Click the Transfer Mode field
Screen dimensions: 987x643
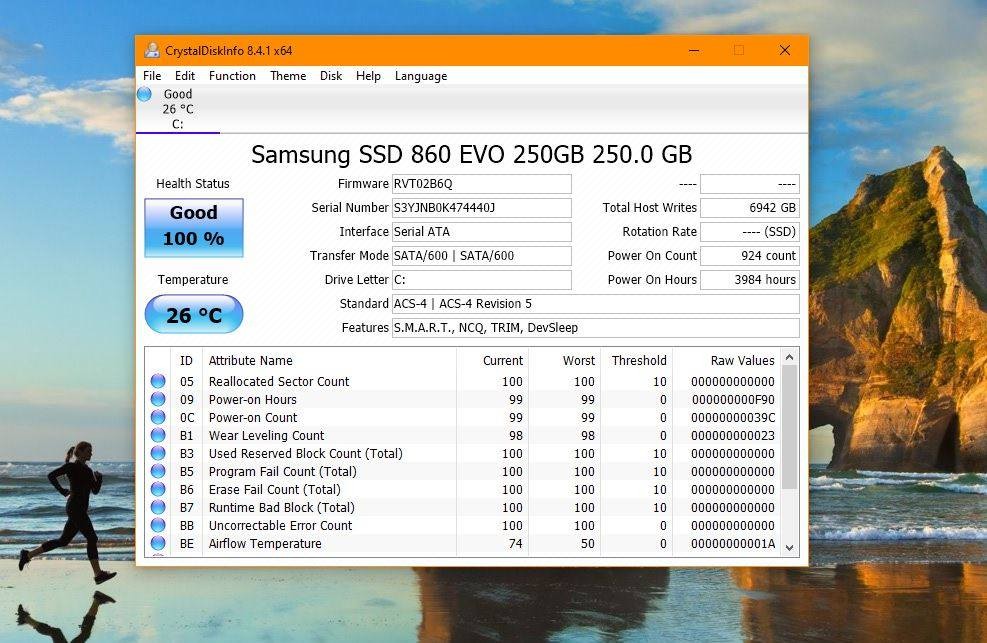[x=482, y=255]
